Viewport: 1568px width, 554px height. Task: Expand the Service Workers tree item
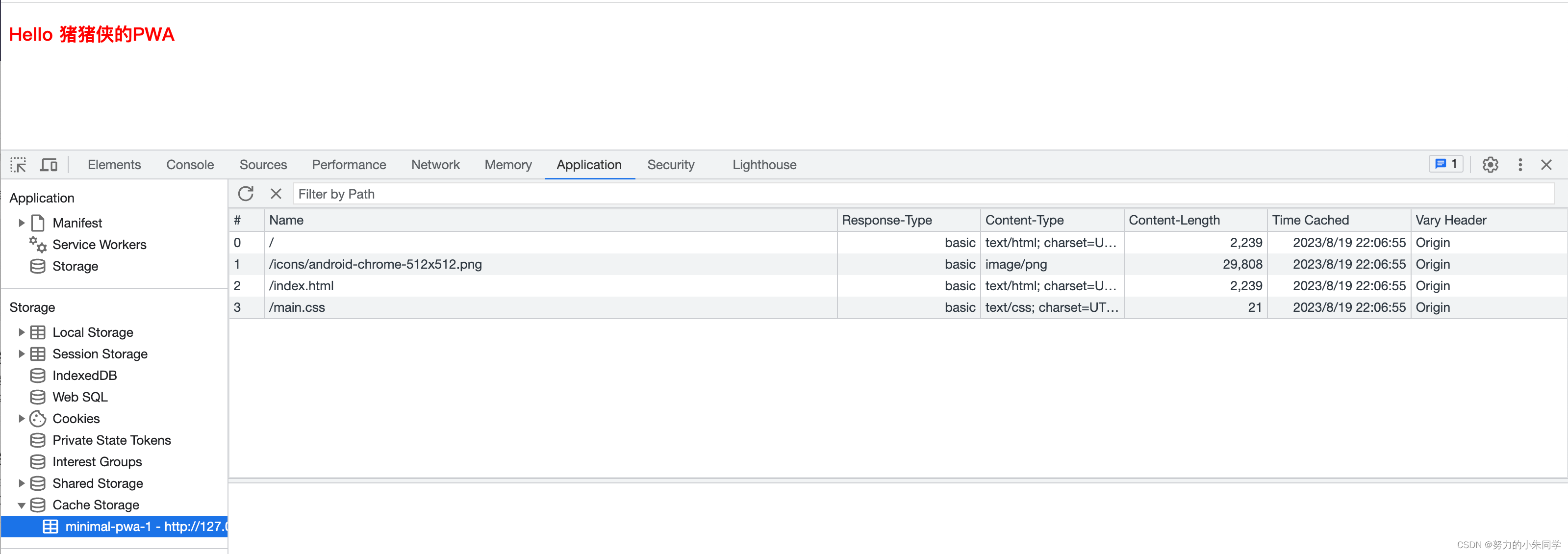coord(100,244)
